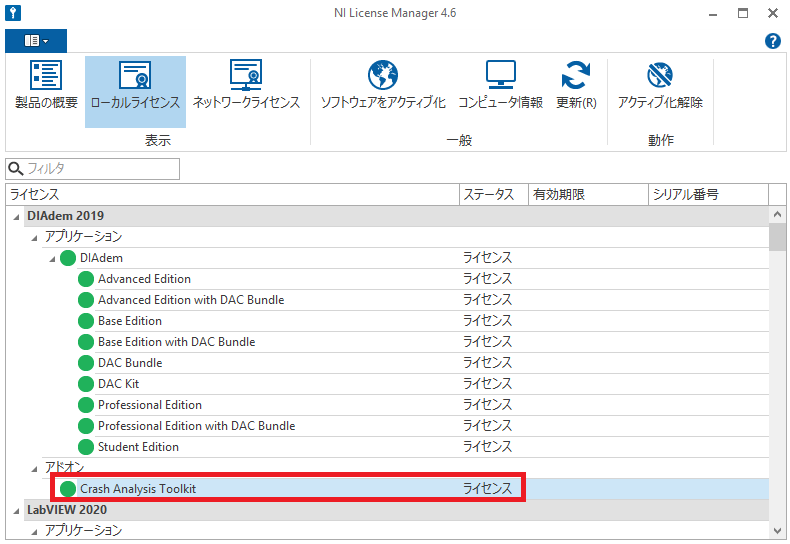Minimize the NI License Manager window
This screenshot has width=790, height=544.
pos(713,13)
